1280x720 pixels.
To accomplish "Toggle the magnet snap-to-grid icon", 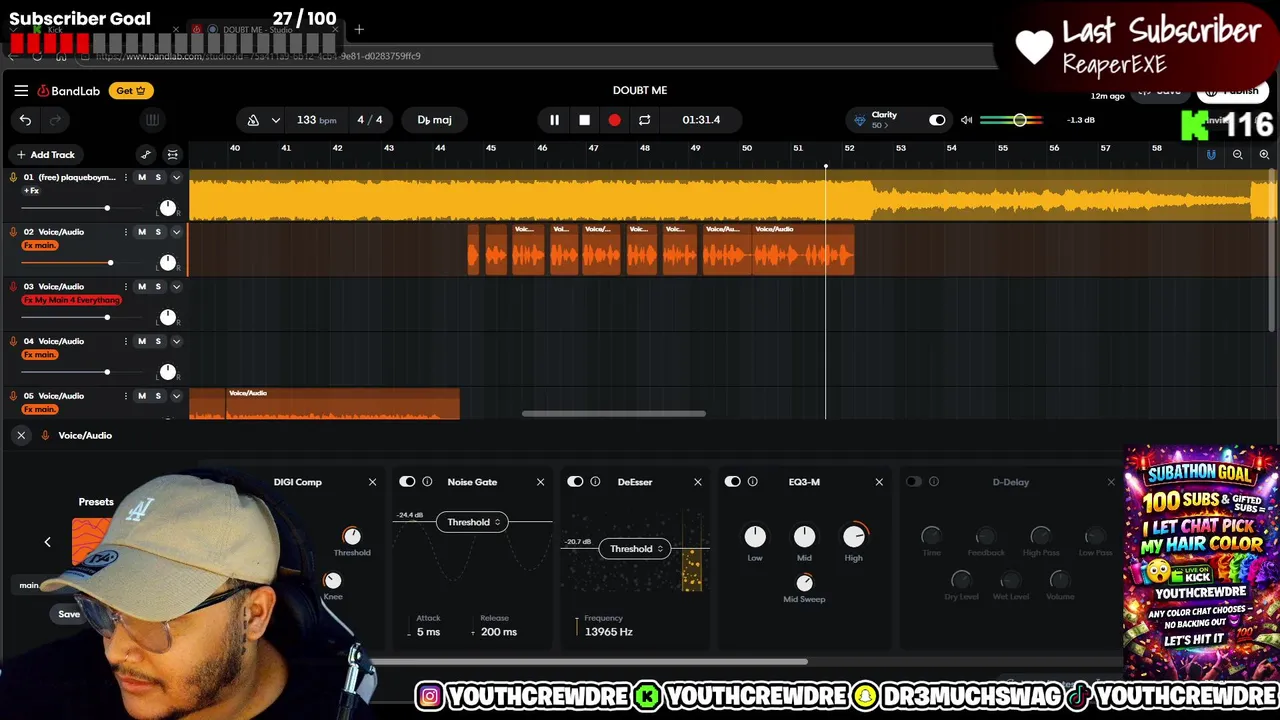I will (x=1211, y=155).
